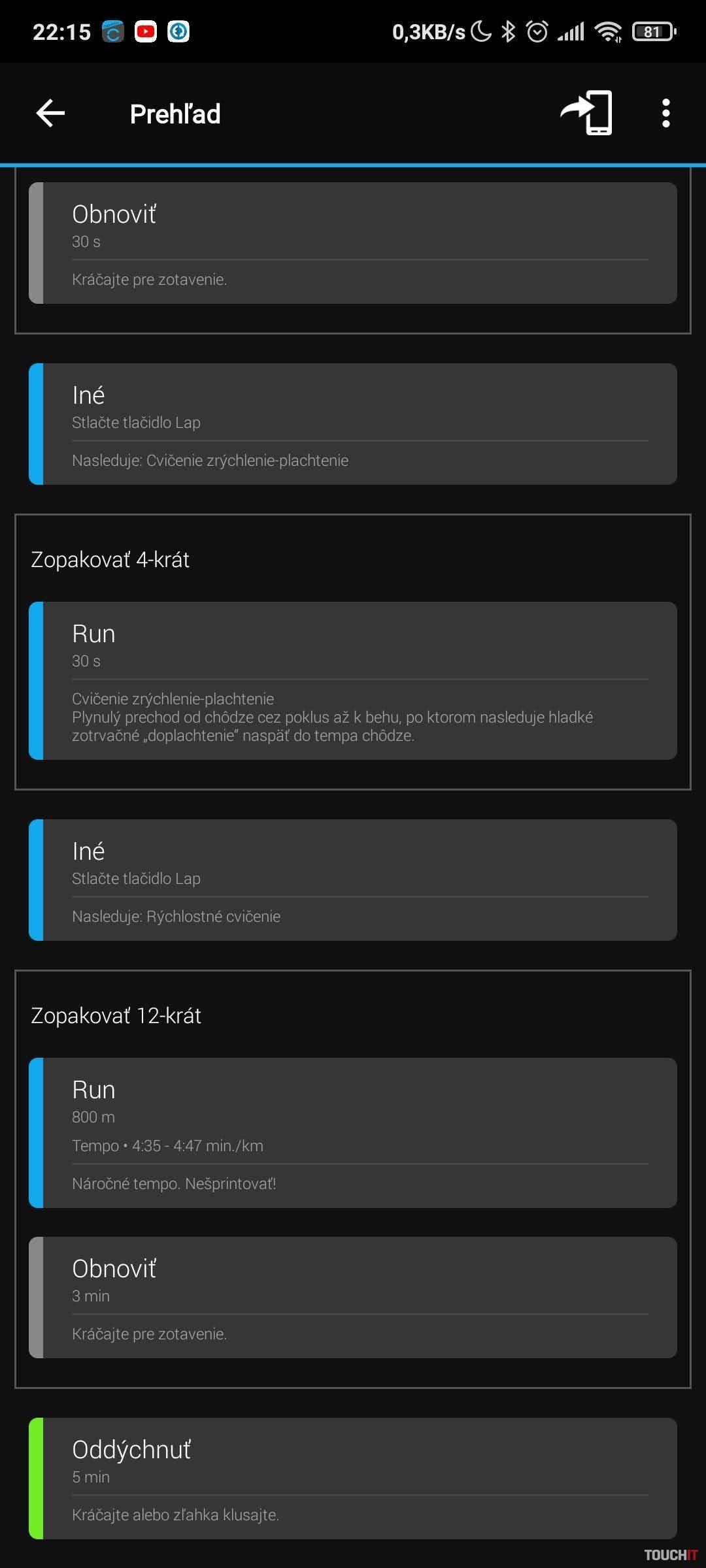Open the Obnoviť 30 s step
The width and height of the screenshot is (706, 1568).
click(353, 242)
